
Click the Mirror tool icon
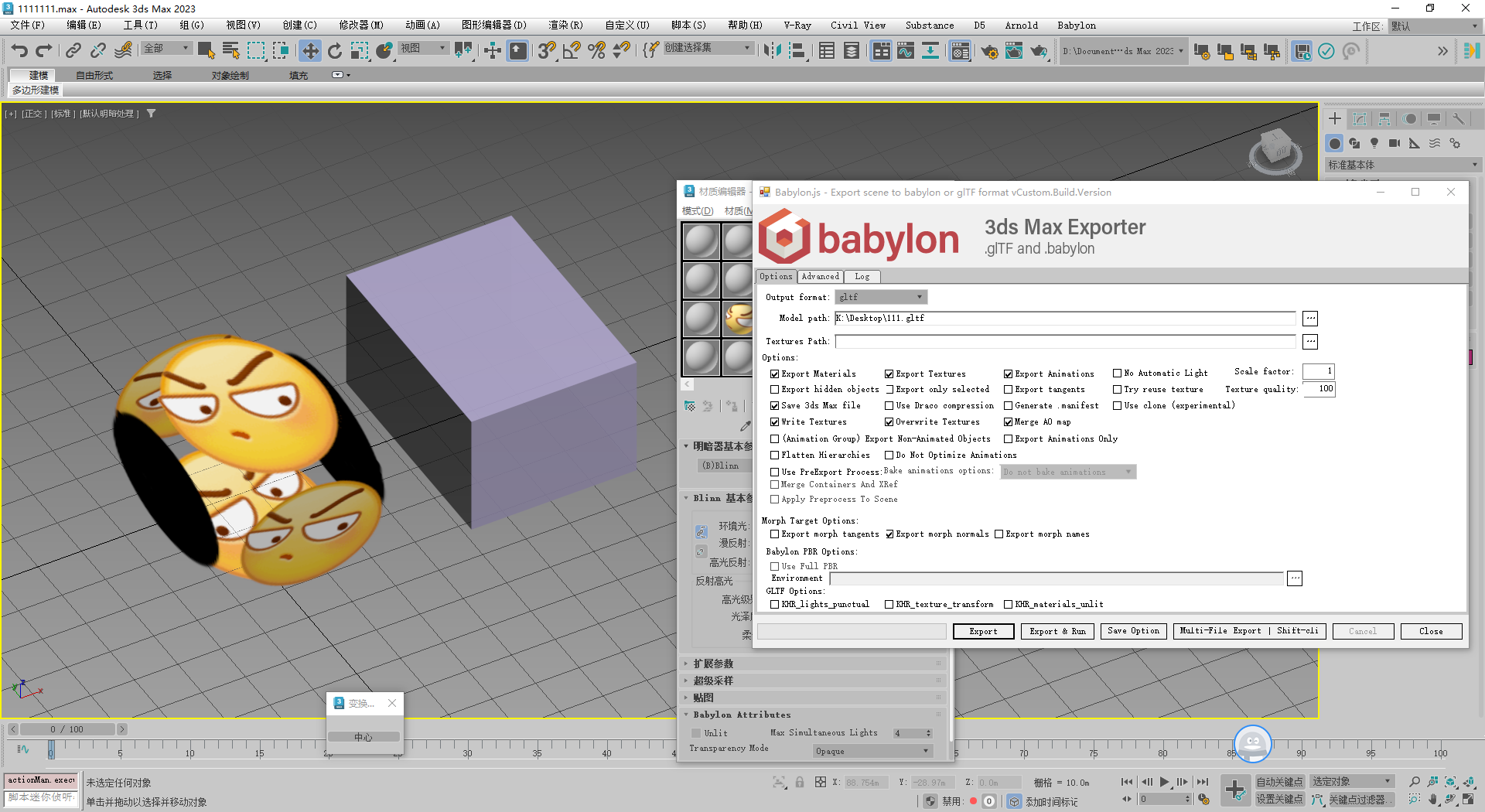(772, 51)
